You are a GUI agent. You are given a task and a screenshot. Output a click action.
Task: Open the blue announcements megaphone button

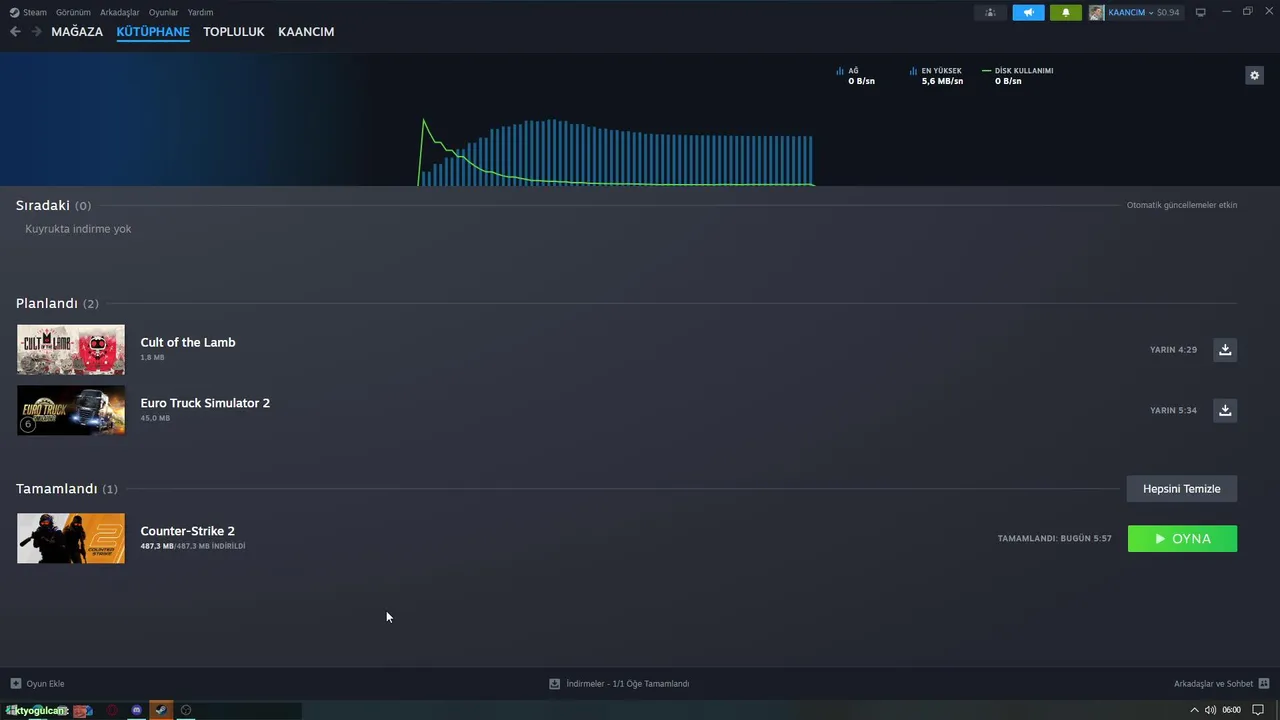click(x=1028, y=13)
